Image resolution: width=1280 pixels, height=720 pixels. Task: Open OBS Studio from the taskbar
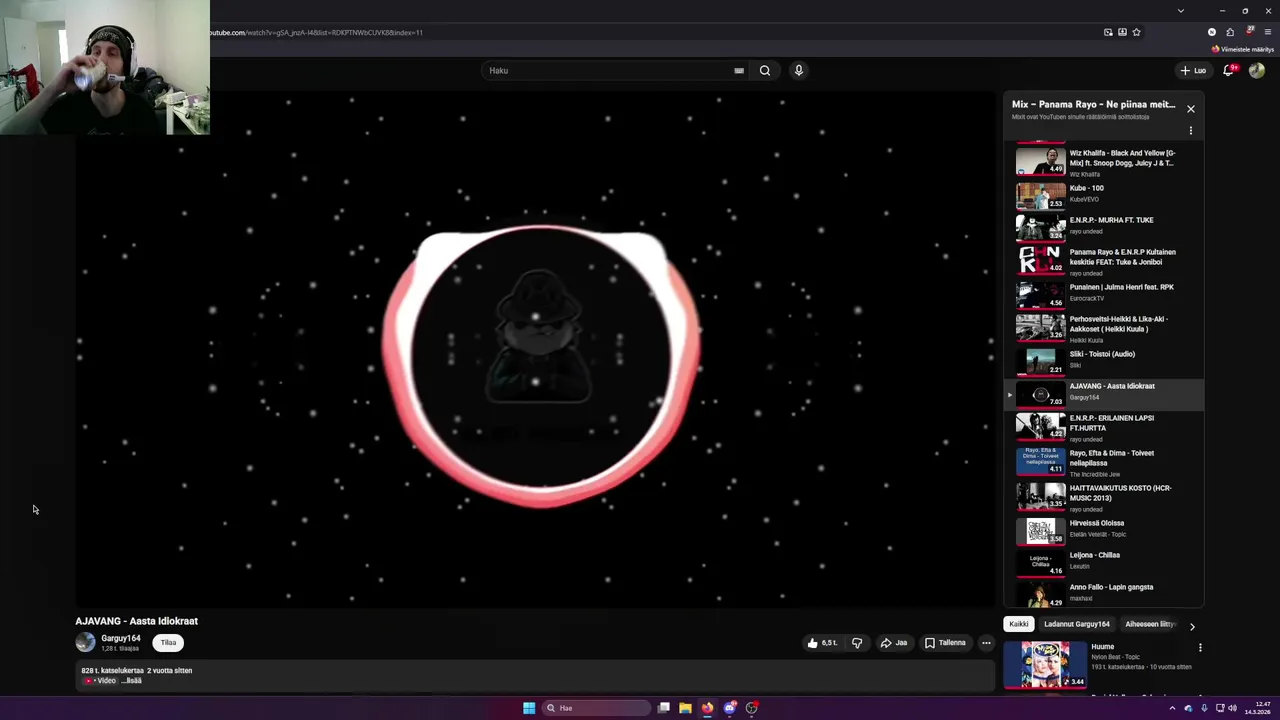[752, 708]
